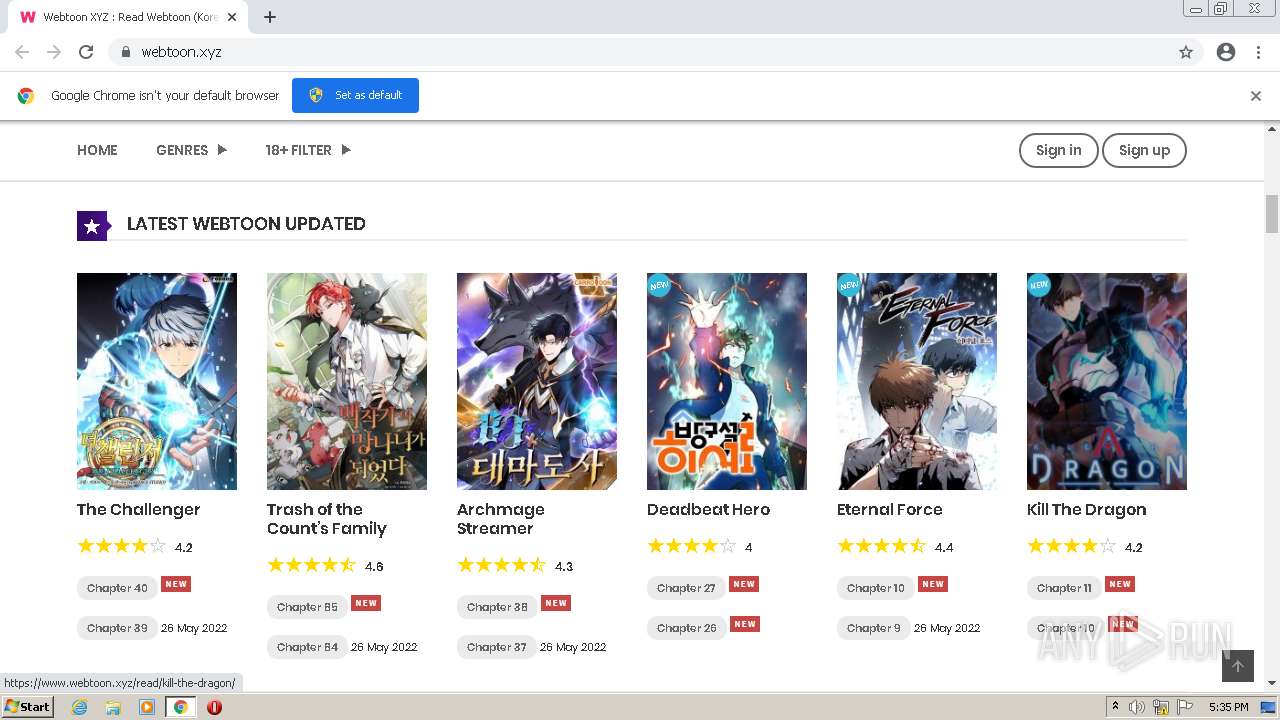Select the Webtoon XYZ browser tab
Viewport: 1280px width, 720px height.
tap(128, 17)
